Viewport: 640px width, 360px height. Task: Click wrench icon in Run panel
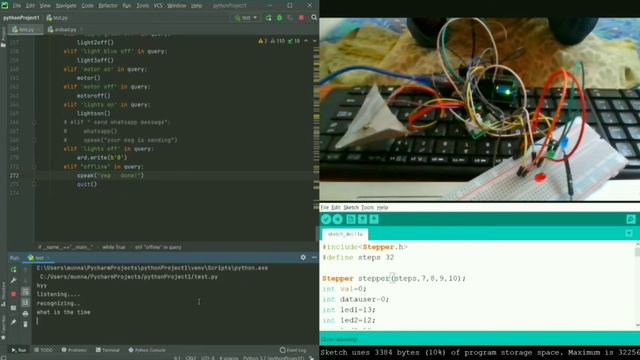(13, 280)
